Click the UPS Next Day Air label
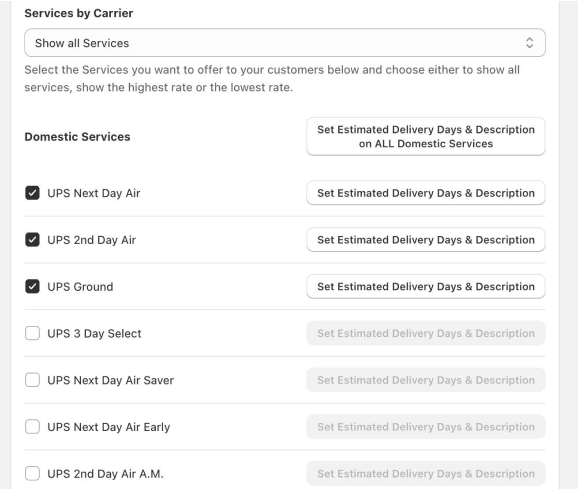 coord(94,193)
